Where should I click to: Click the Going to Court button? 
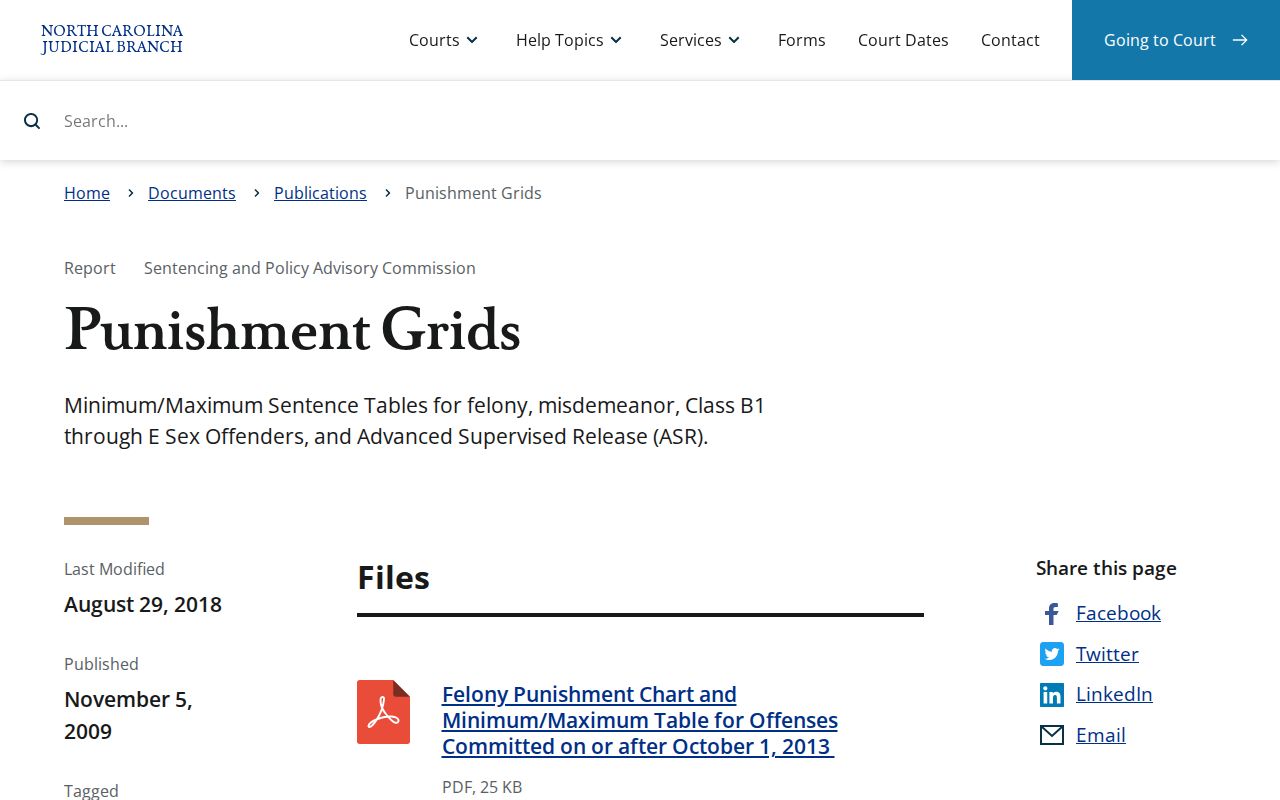pyautogui.click(x=1176, y=40)
